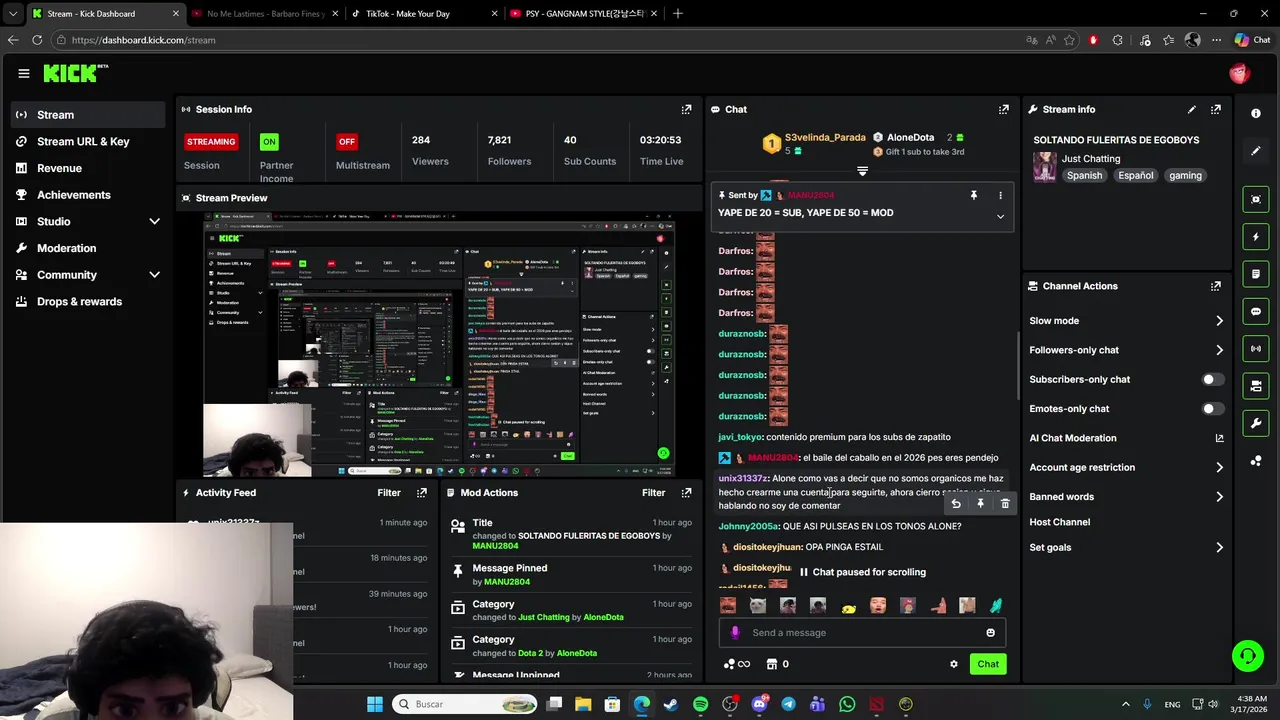This screenshot has height=720, width=1280.
Task: Click the green Chat send button
Action: tap(988, 664)
